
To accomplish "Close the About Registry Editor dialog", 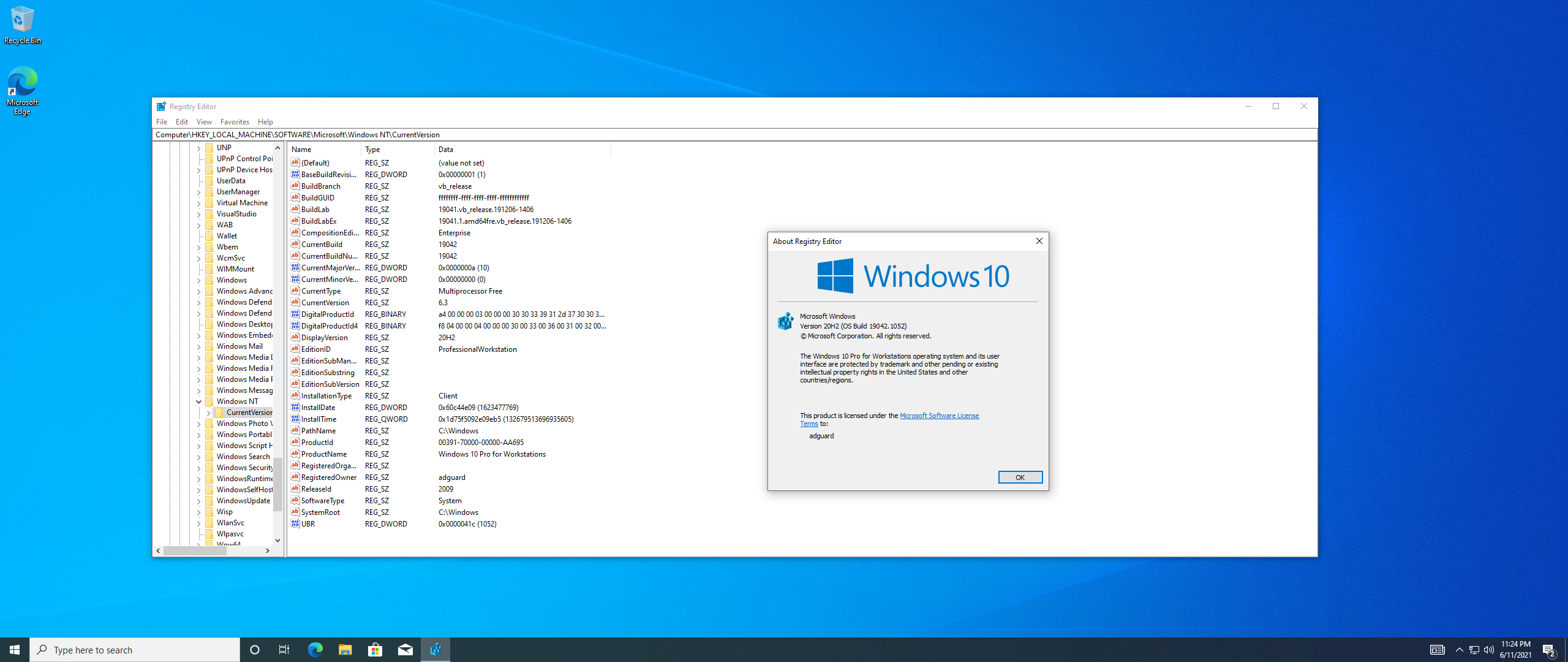I will point(1039,241).
